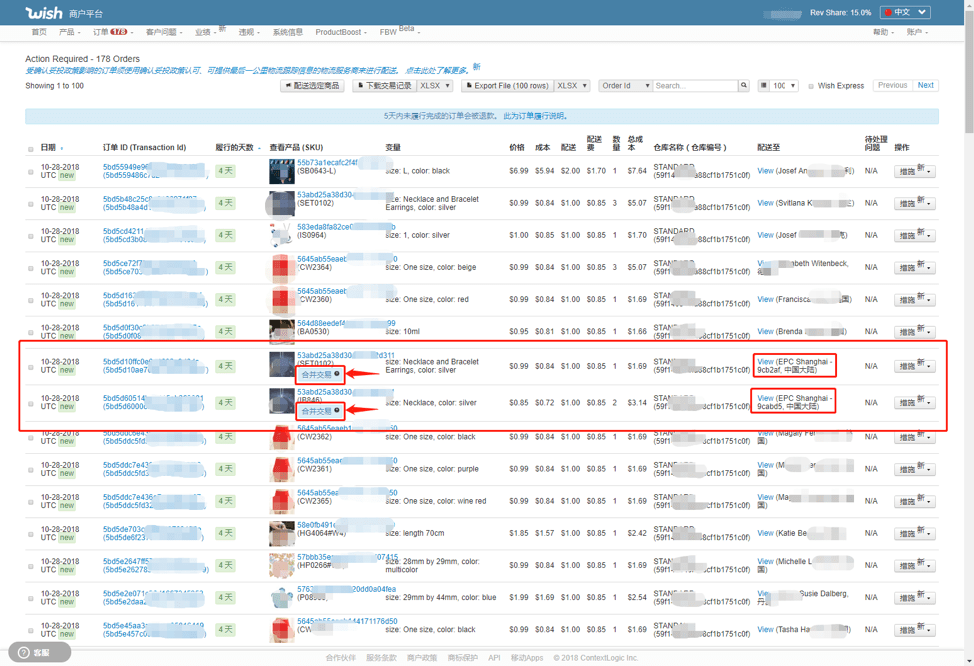Open the ProductBoost menu
The width and height of the screenshot is (974, 666).
[341, 32]
